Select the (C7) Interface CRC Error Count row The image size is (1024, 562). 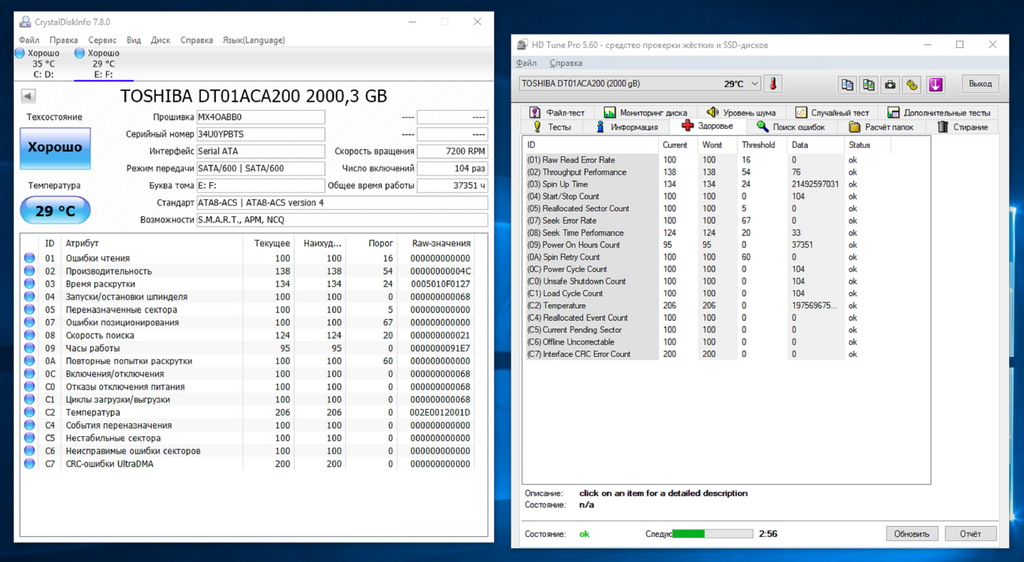click(709, 354)
